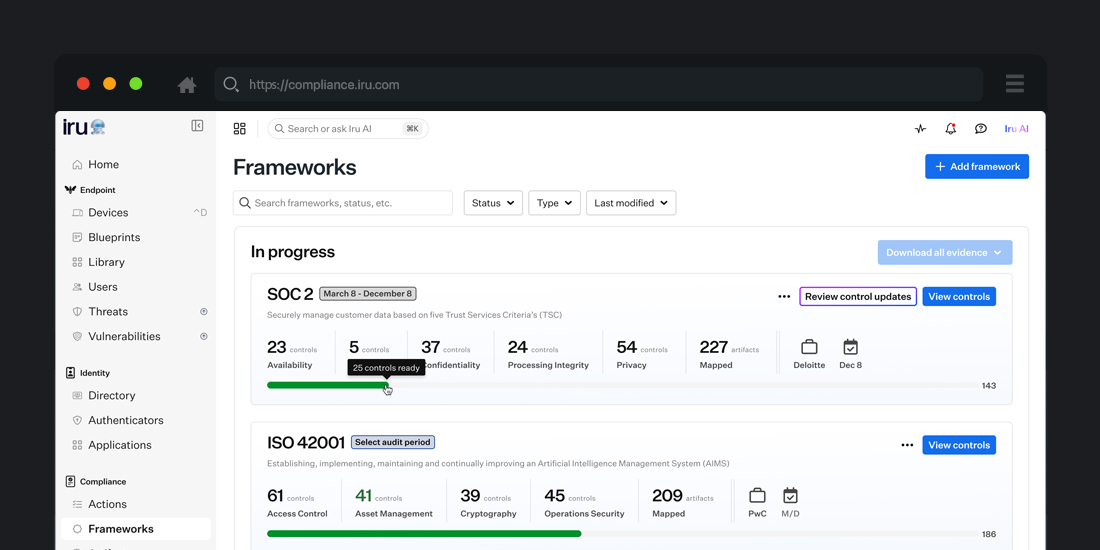Click the 39 controls Cryptography stat
Viewport: 1100px width, 550px height.
[x=488, y=503]
